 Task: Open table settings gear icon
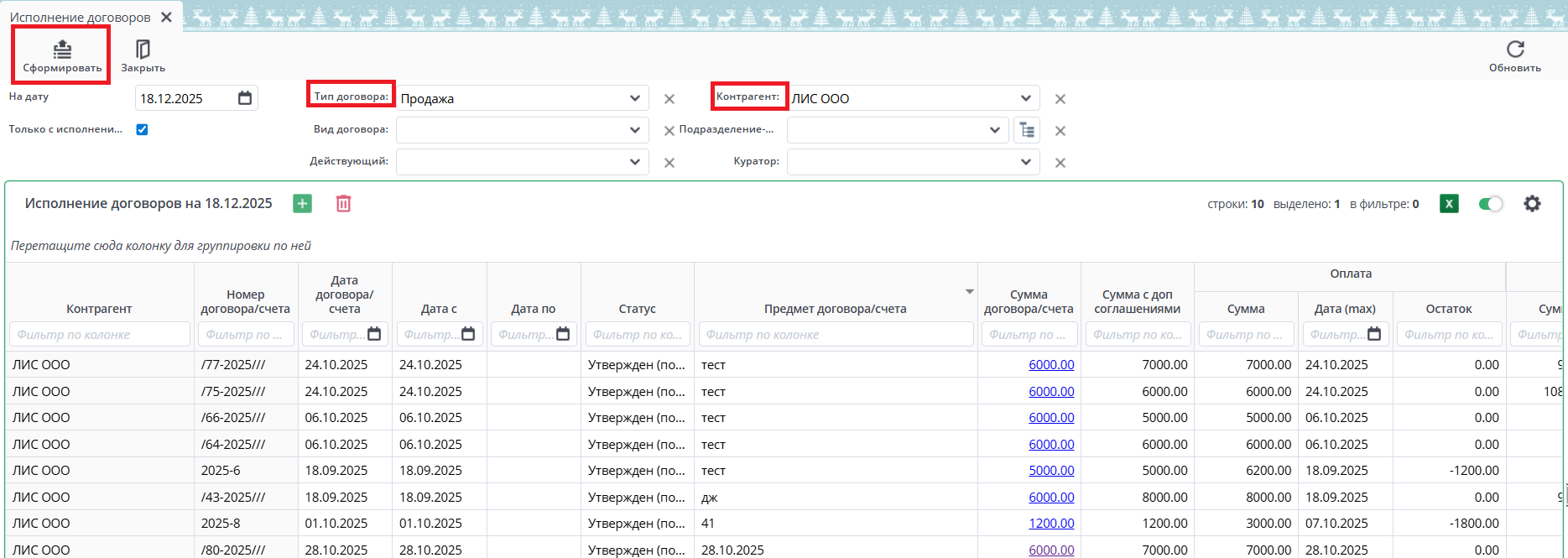1532,204
